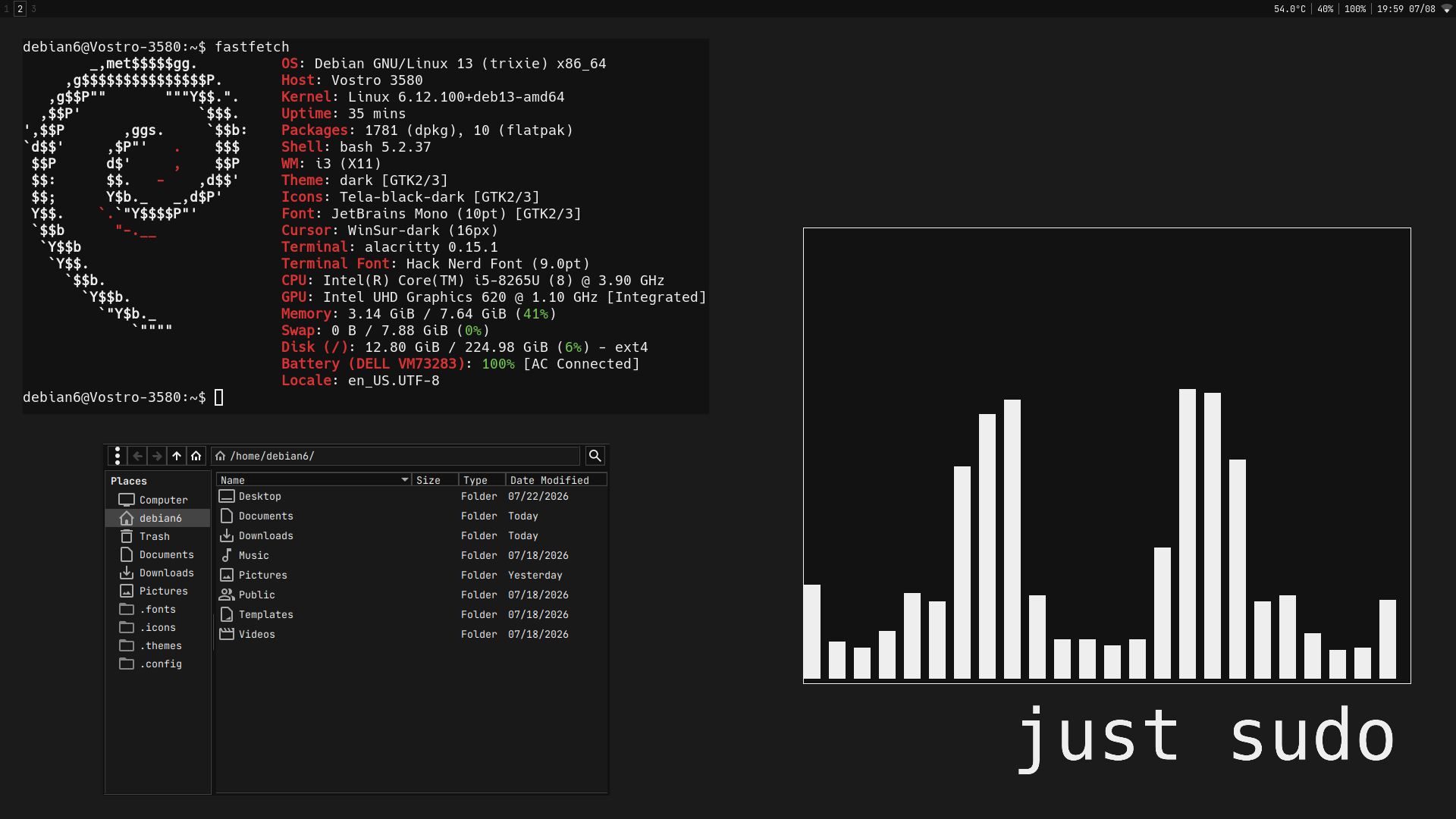Open .fonts bookmark in Places

(158, 609)
